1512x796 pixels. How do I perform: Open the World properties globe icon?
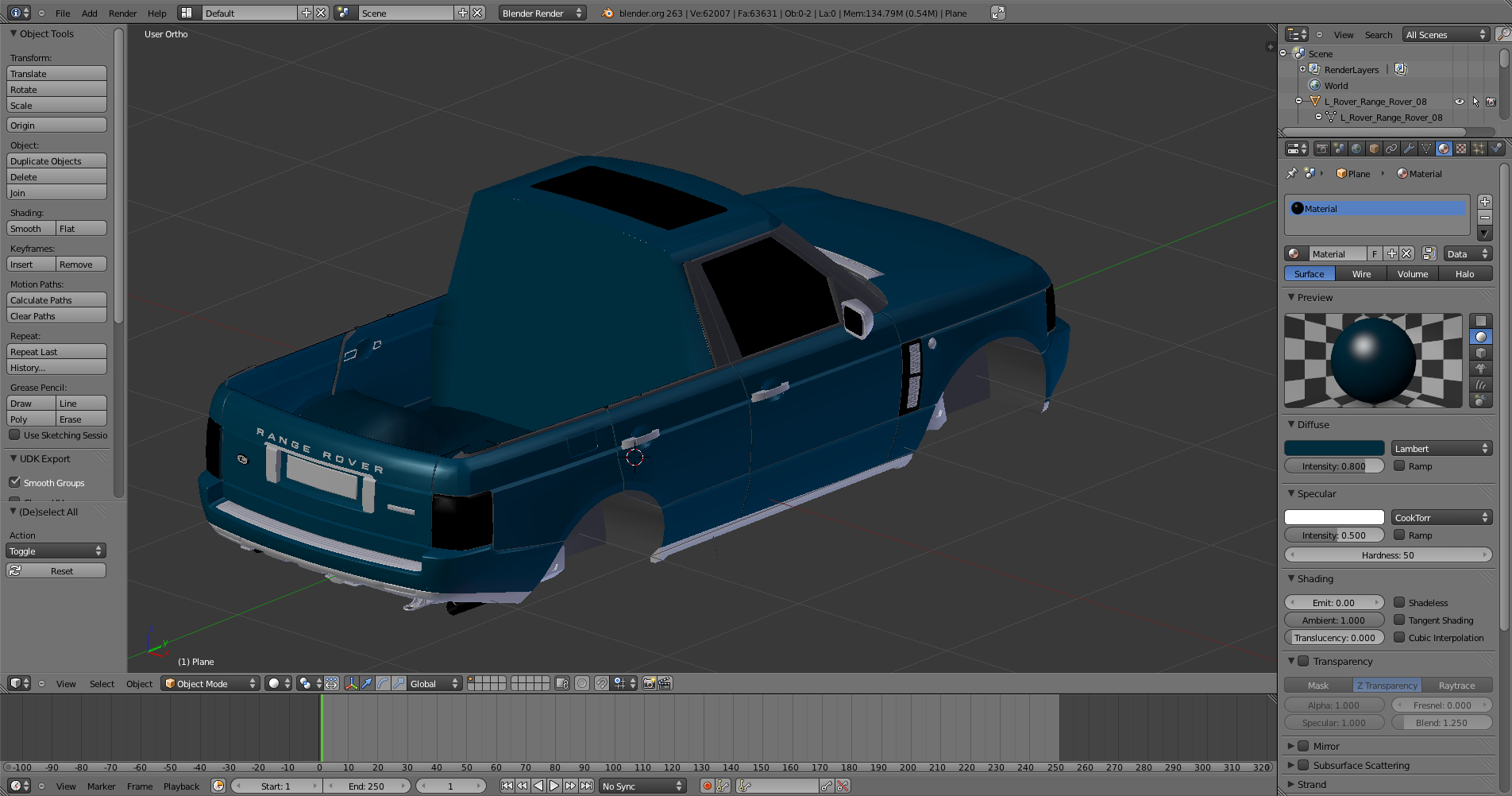1356,149
